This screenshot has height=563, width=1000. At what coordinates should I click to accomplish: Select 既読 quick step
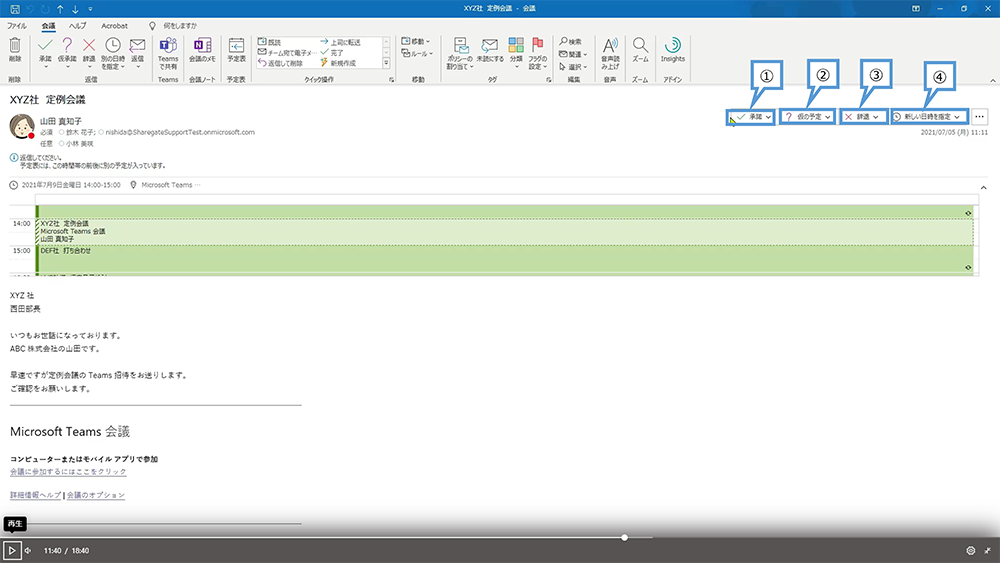pos(269,42)
